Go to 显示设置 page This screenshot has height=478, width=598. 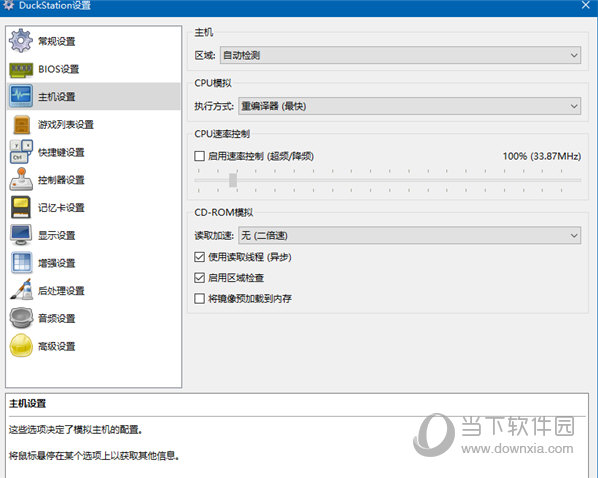click(x=94, y=235)
